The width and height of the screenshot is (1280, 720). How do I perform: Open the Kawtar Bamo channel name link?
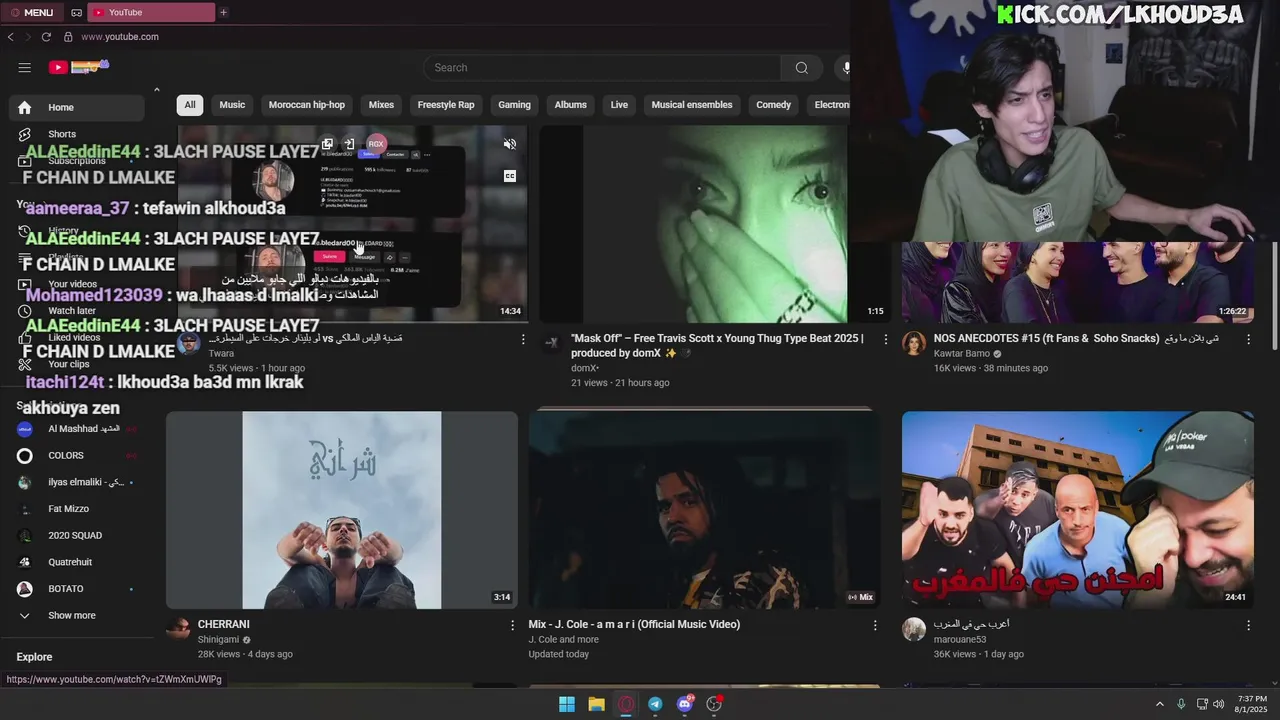(962, 354)
